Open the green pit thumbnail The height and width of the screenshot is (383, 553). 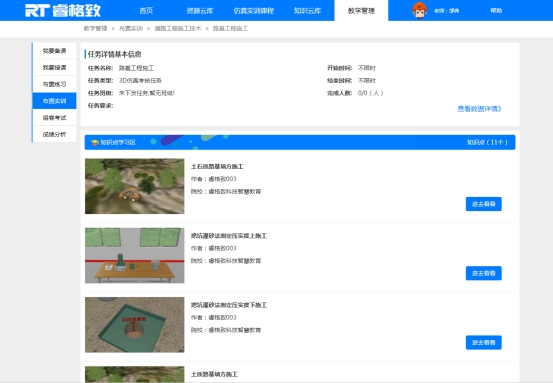(x=134, y=324)
